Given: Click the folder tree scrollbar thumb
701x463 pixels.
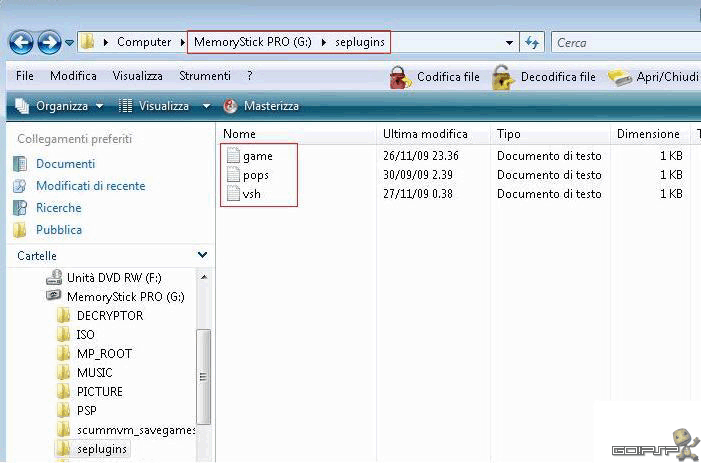Looking at the screenshot, I should pyautogui.click(x=203, y=377).
